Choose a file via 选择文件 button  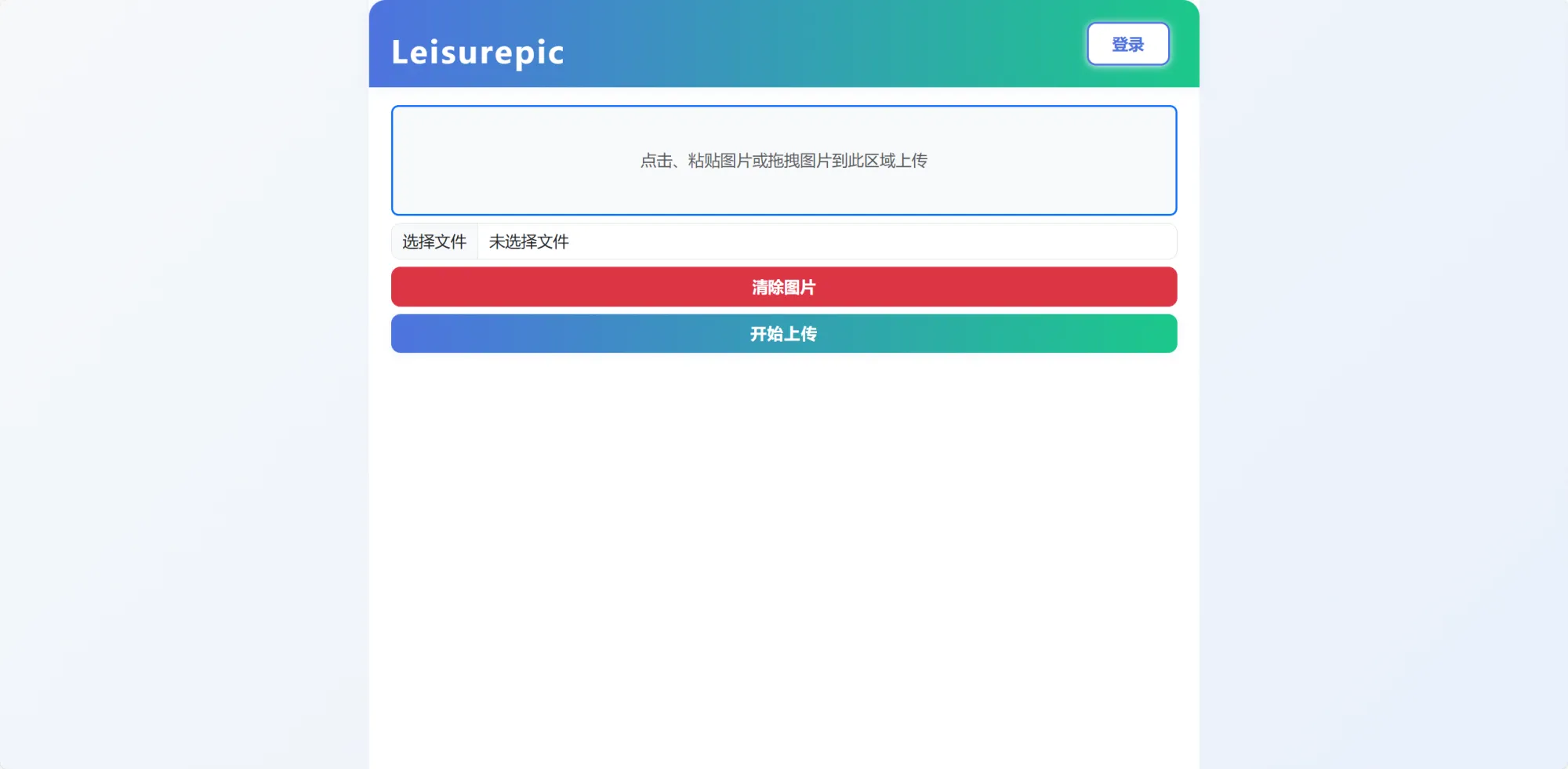[434, 241]
